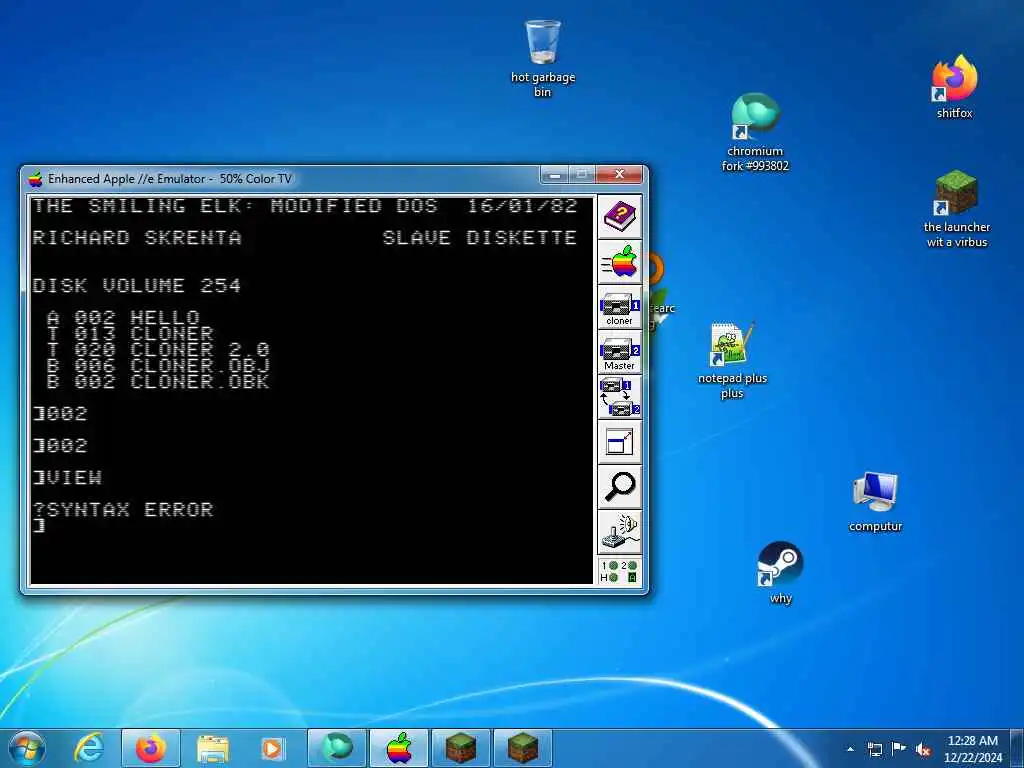1024x768 pixels.
Task: Switch to Firefox in the taskbar
Action: point(150,748)
